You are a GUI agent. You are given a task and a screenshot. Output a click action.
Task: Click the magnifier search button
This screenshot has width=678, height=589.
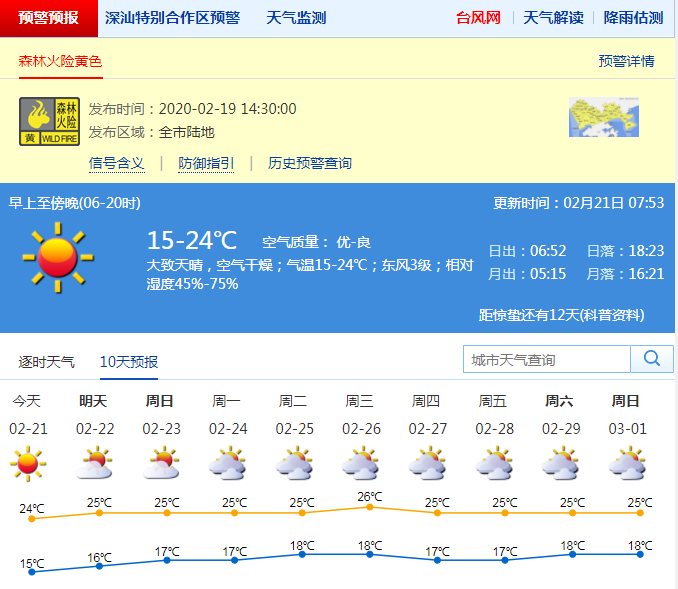[x=652, y=359]
